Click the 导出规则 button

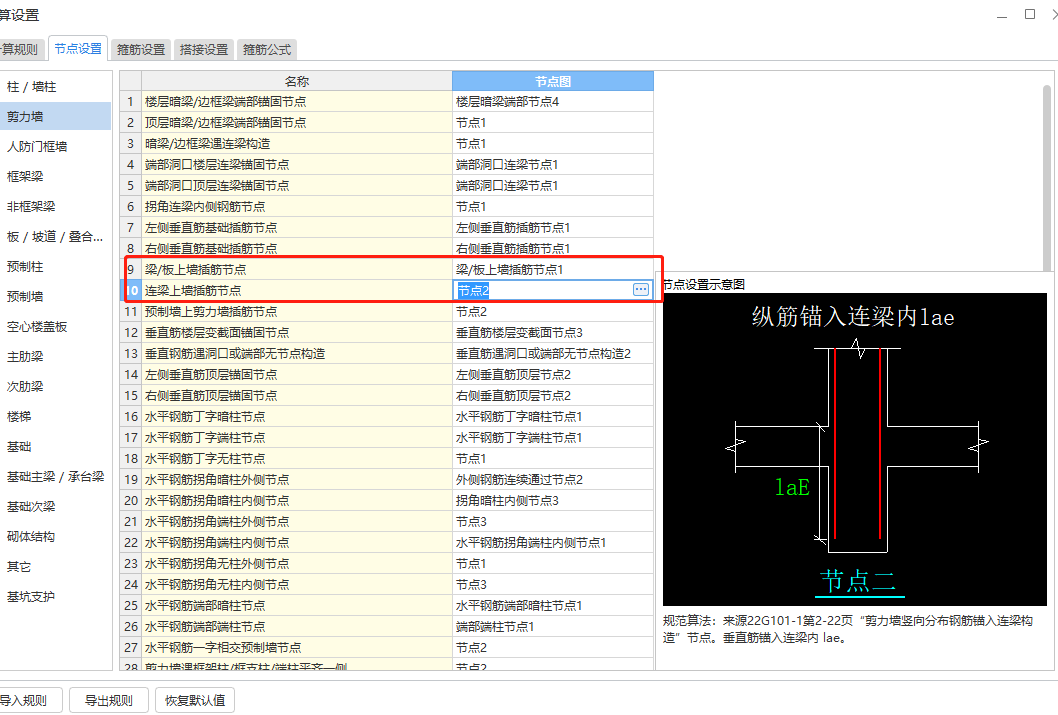tap(108, 700)
